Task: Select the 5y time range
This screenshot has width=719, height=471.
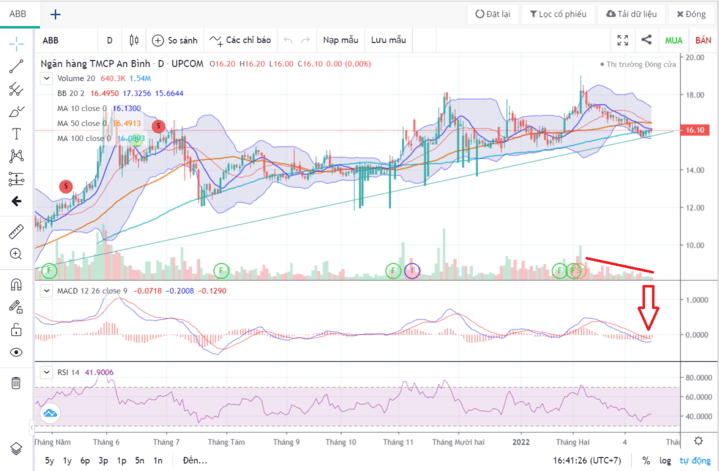Action: click(50, 460)
